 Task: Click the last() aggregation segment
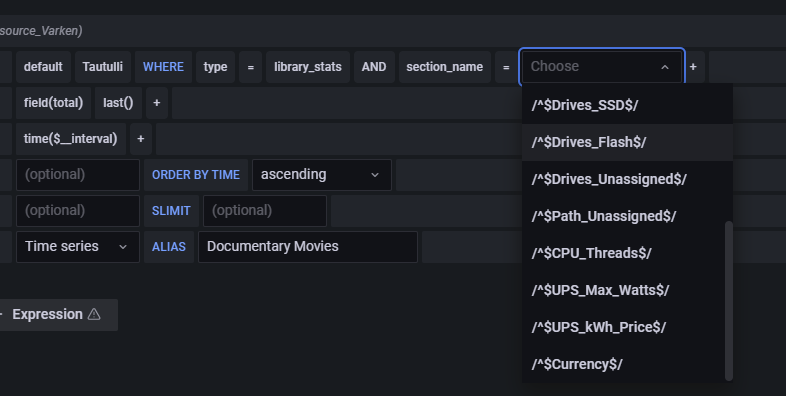pyautogui.click(x=118, y=103)
